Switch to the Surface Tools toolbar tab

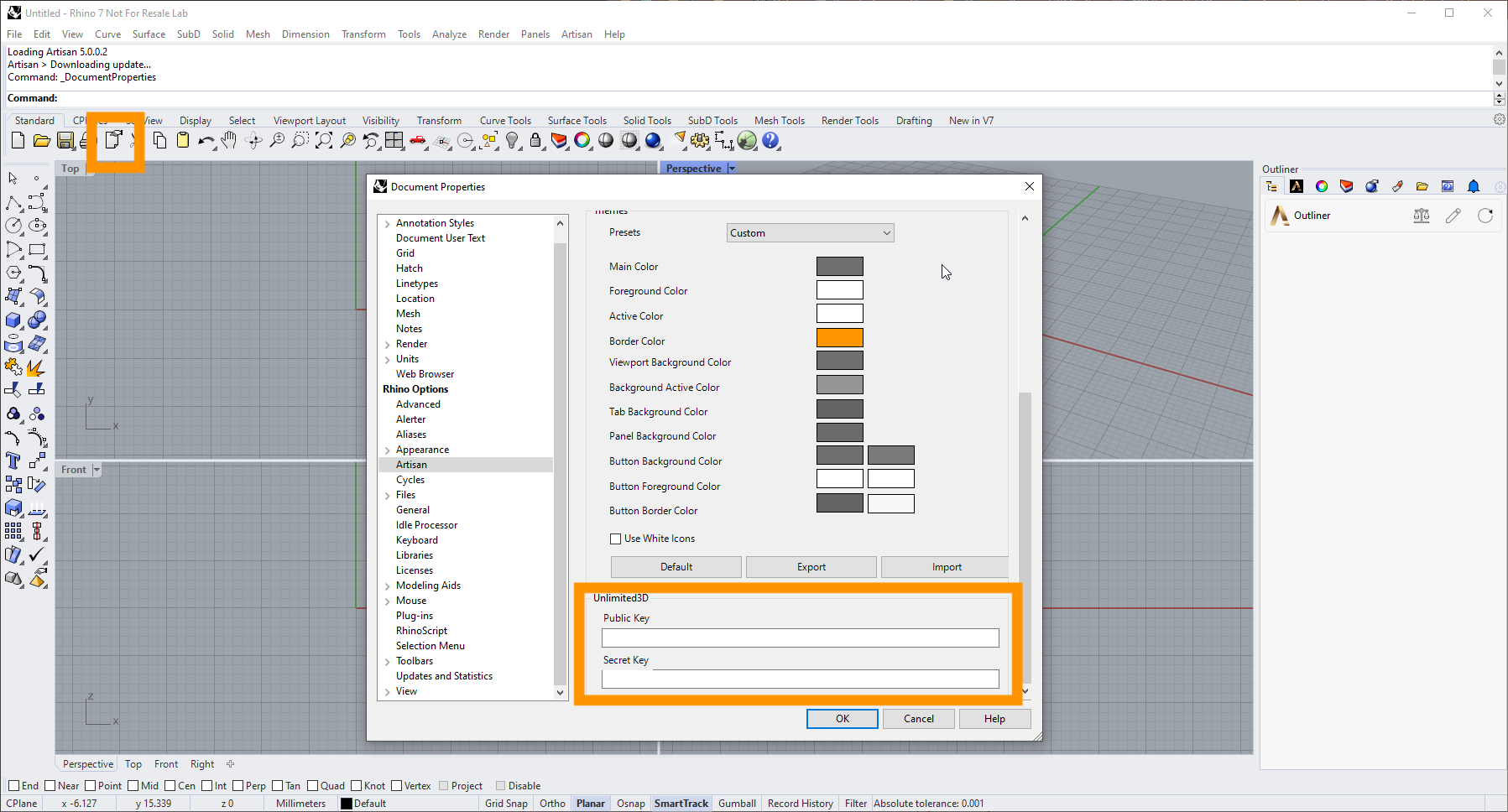577,121
